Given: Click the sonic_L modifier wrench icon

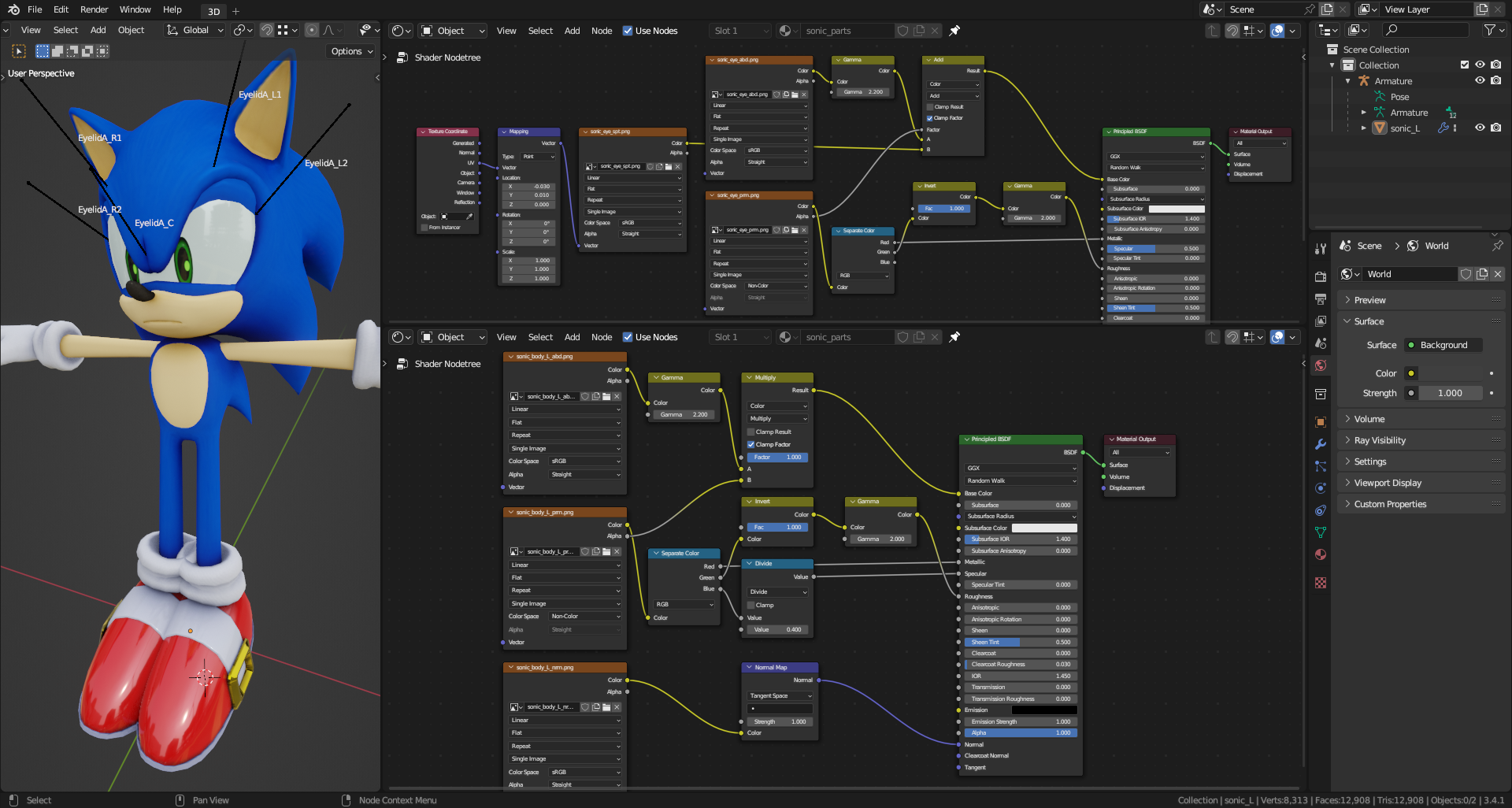Looking at the screenshot, I should tap(1443, 128).
